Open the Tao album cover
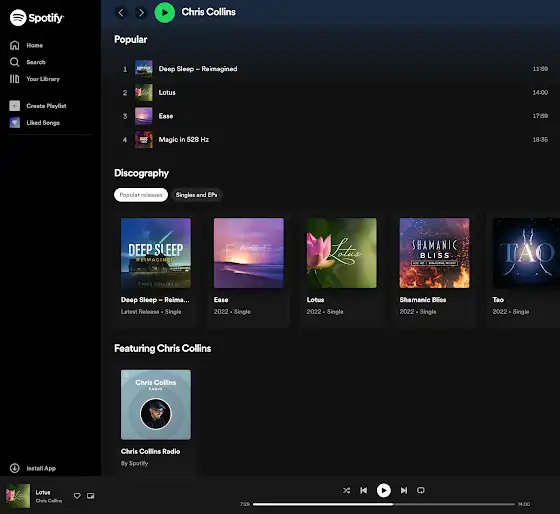 [x=526, y=253]
